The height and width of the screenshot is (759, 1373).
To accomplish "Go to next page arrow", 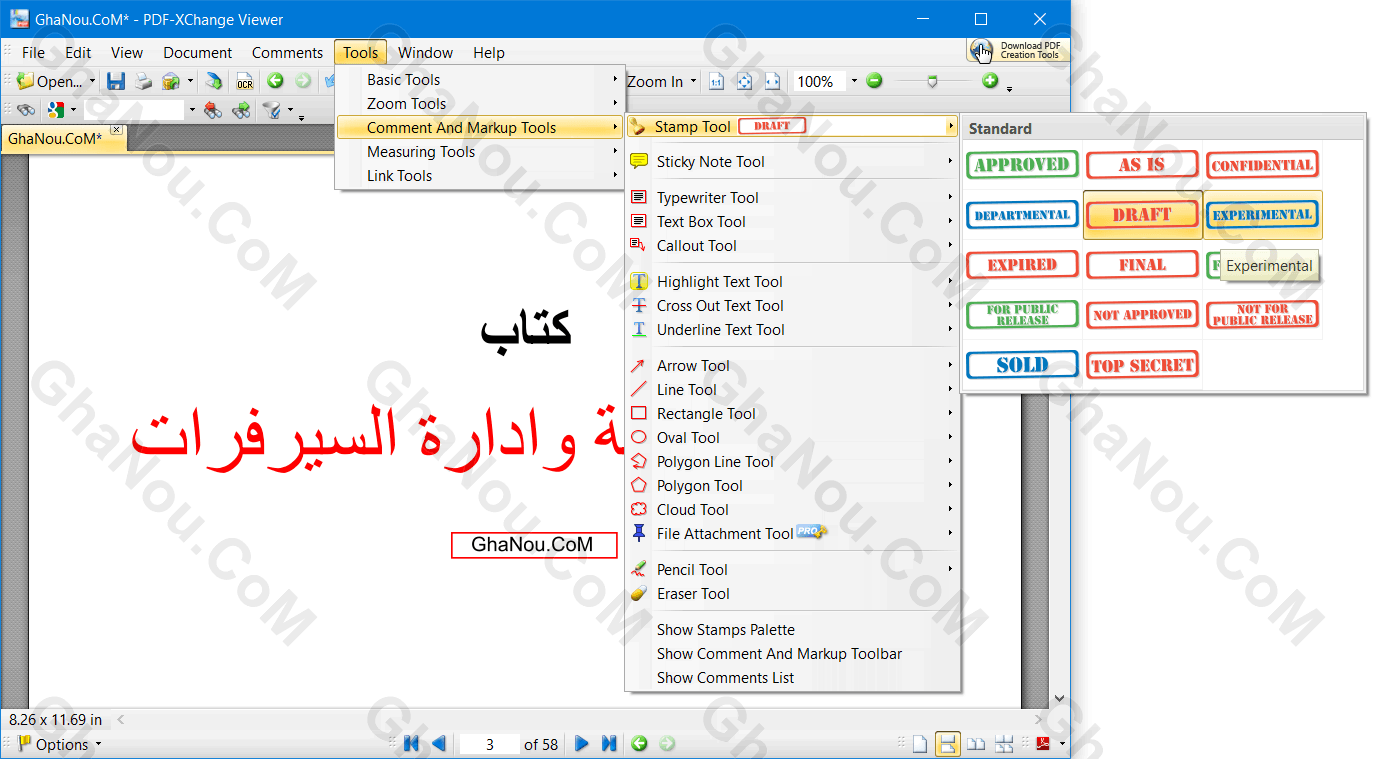I will (x=581, y=744).
